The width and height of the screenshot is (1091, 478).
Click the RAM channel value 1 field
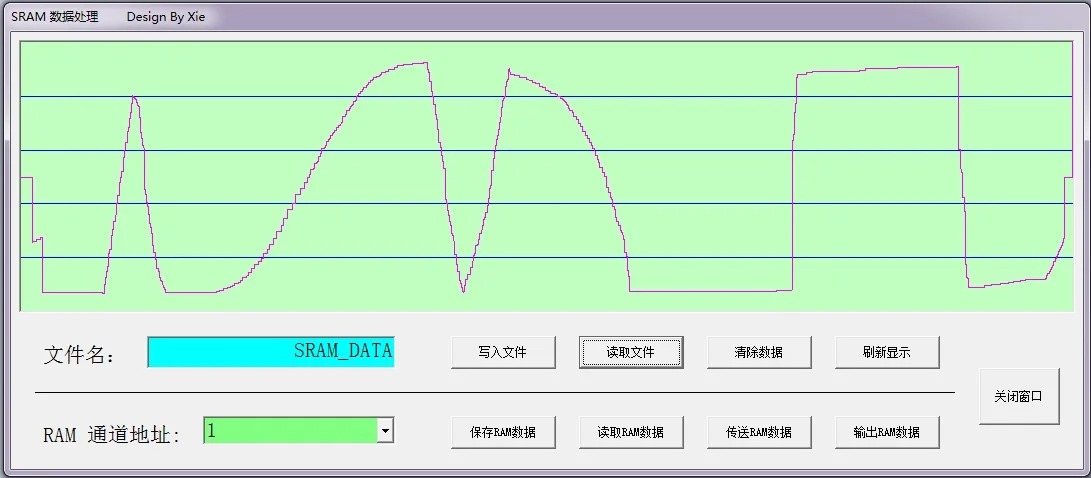point(291,431)
